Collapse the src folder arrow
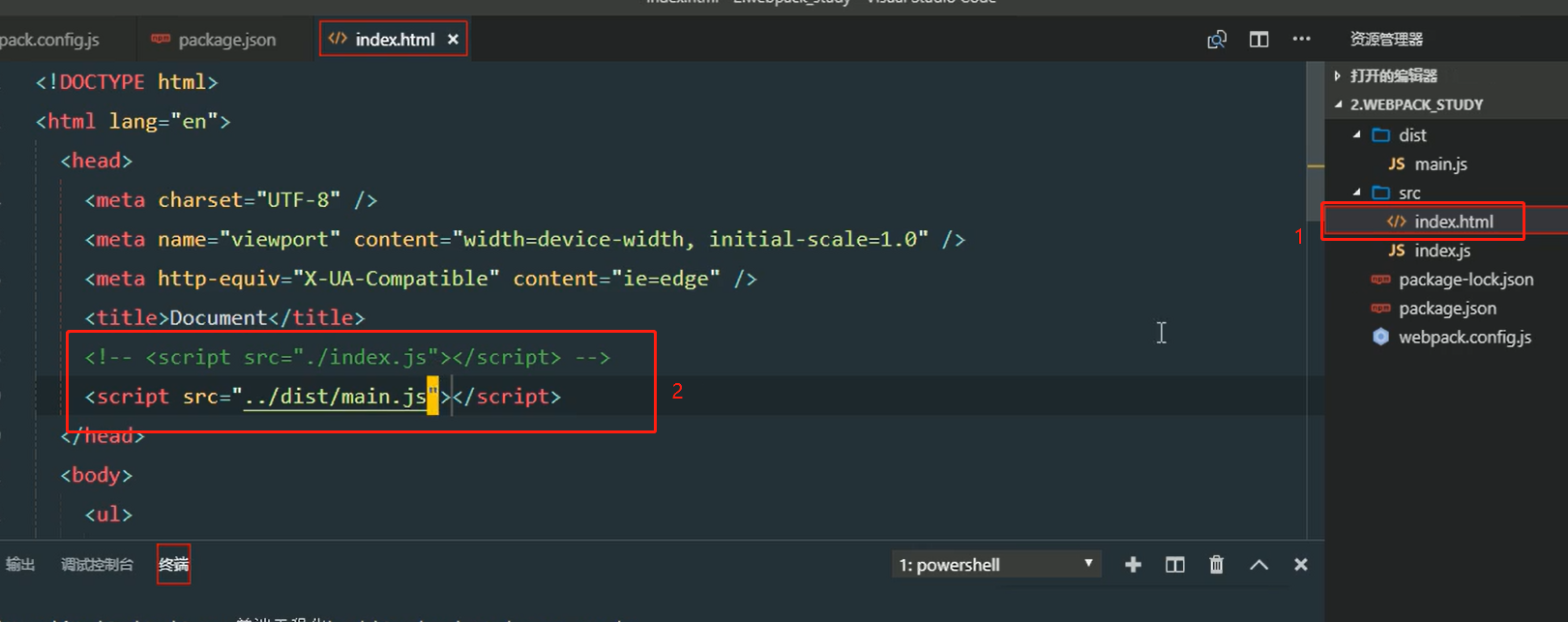The width and height of the screenshot is (1568, 622). pos(1357,193)
